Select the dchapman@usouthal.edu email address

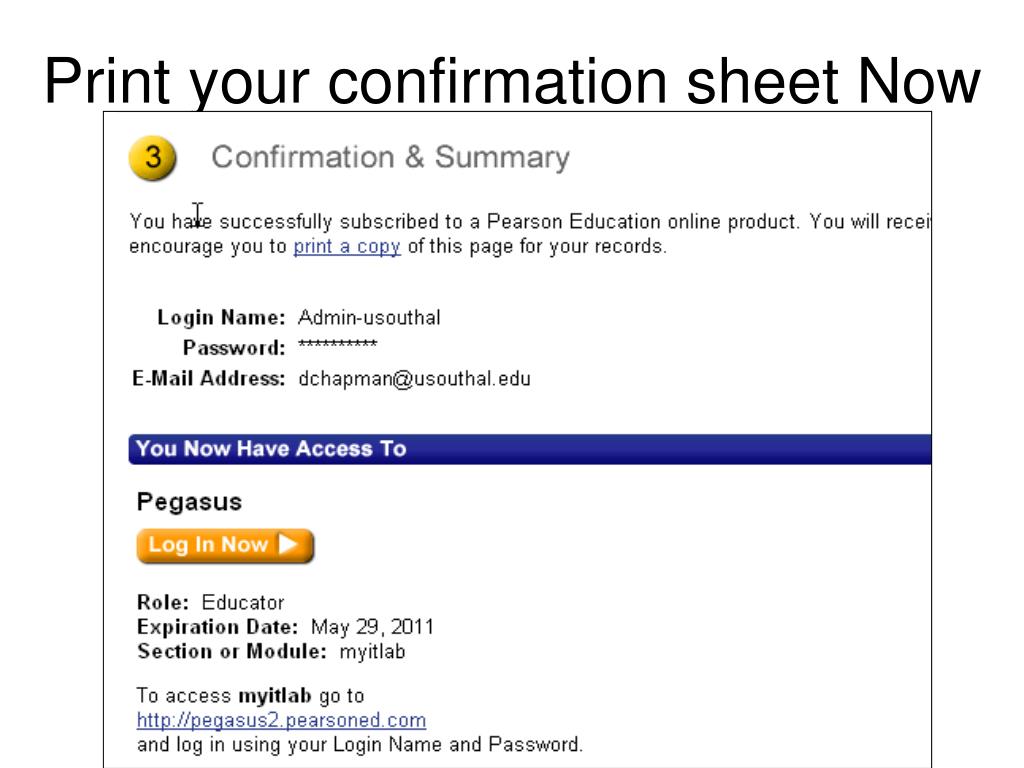point(415,379)
